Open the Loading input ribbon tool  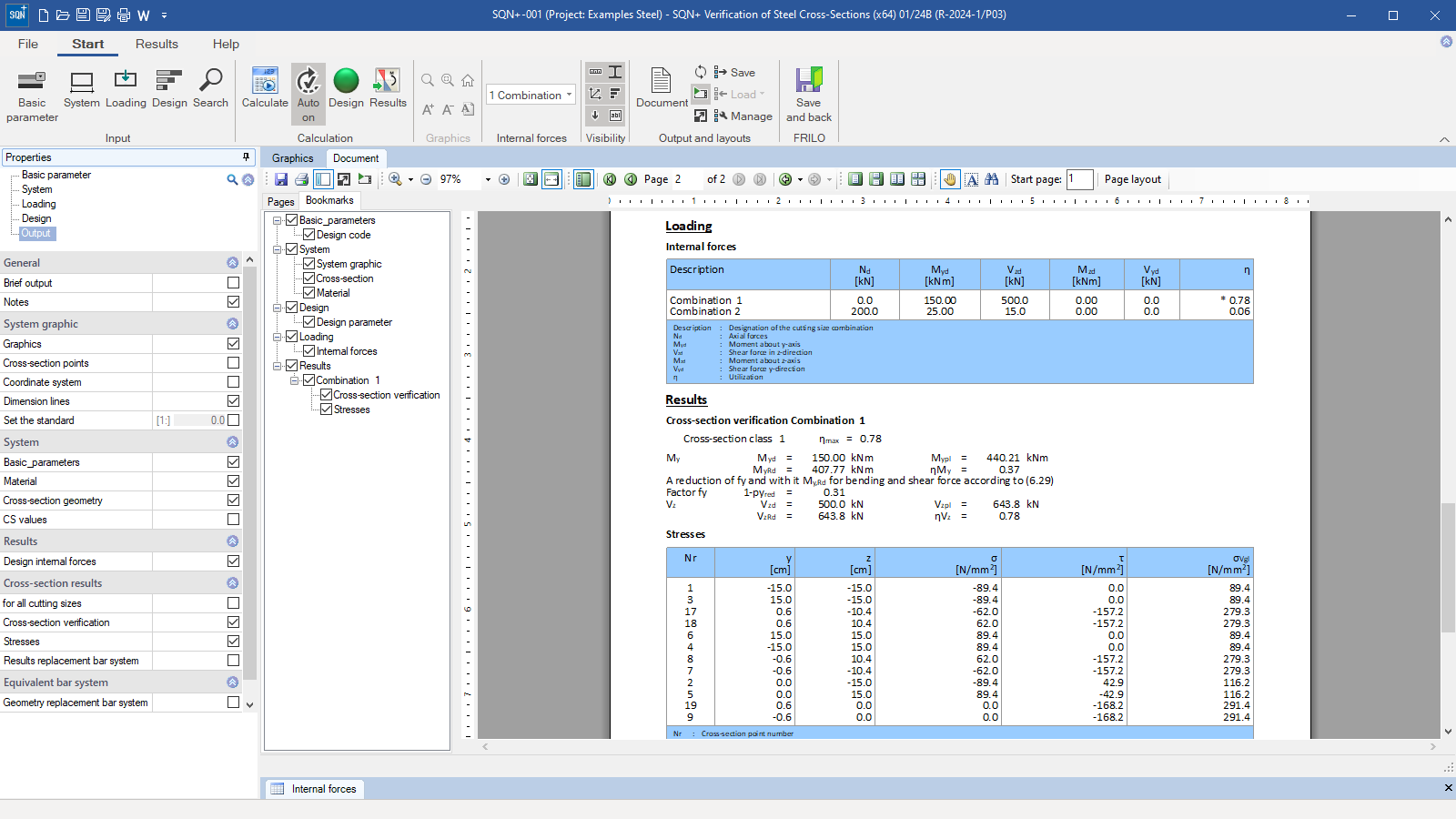point(126,89)
